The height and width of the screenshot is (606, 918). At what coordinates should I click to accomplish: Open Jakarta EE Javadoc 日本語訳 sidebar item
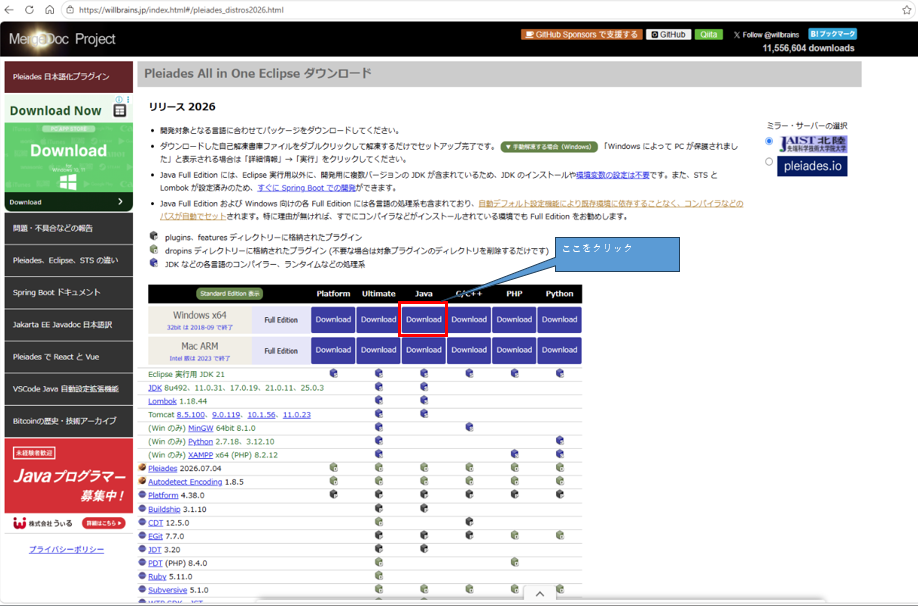pyautogui.click(x=68, y=324)
